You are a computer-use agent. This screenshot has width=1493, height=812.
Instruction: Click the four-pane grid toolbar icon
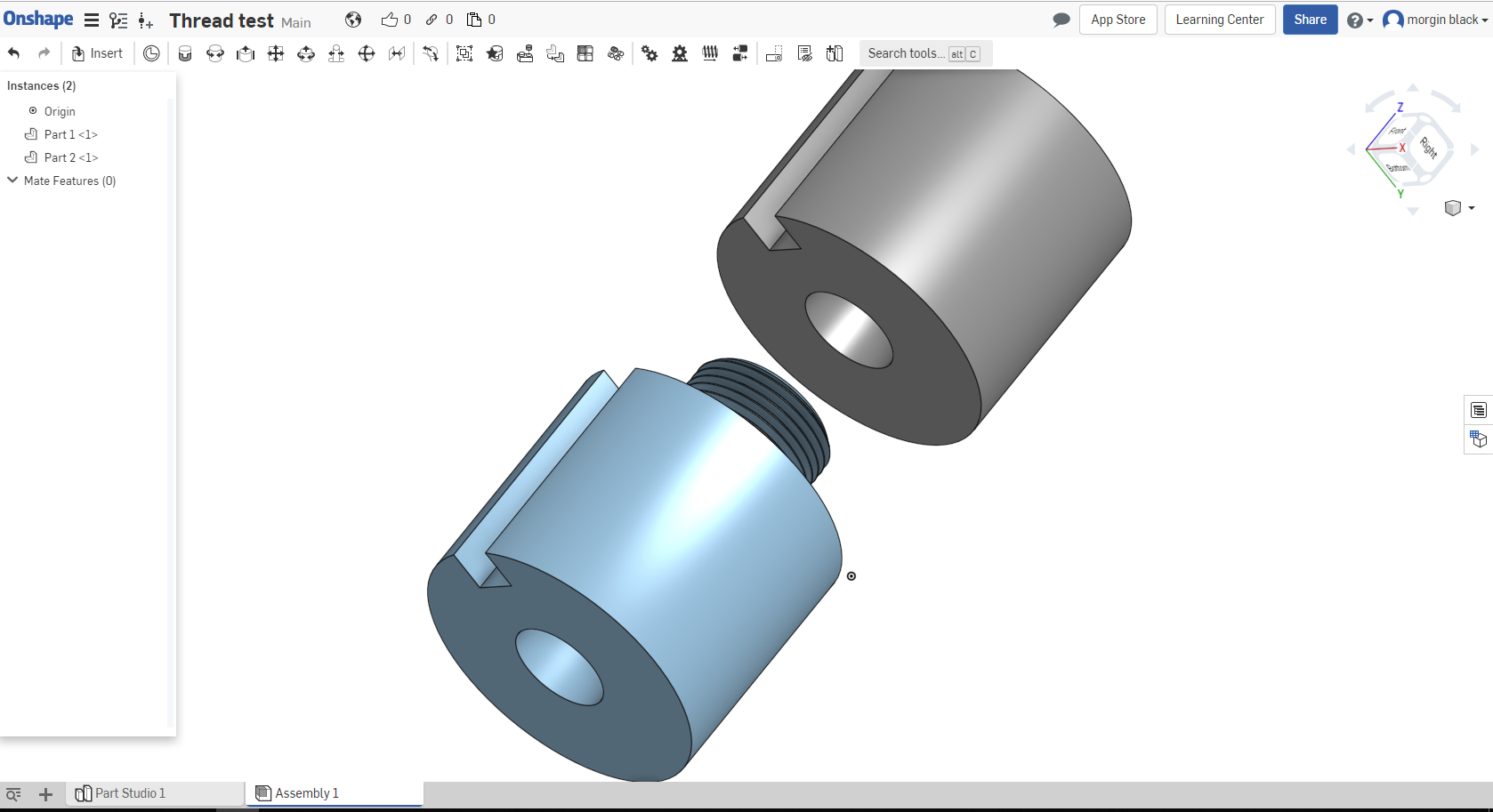585,53
